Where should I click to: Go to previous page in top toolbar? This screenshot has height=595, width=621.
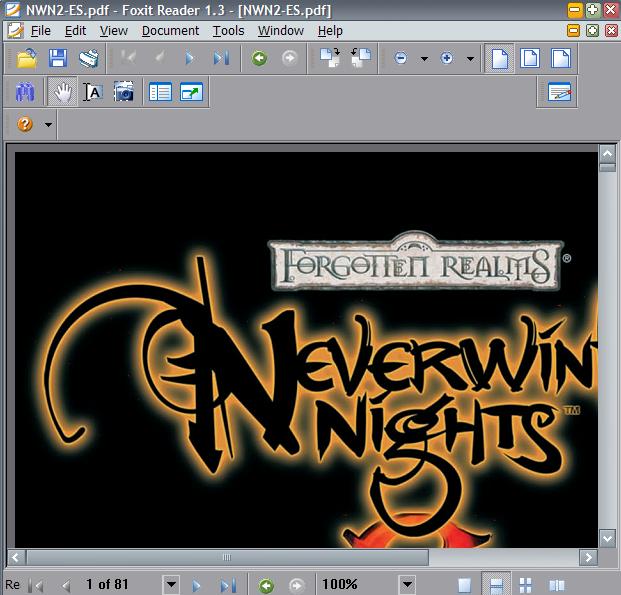pyautogui.click(x=159, y=59)
